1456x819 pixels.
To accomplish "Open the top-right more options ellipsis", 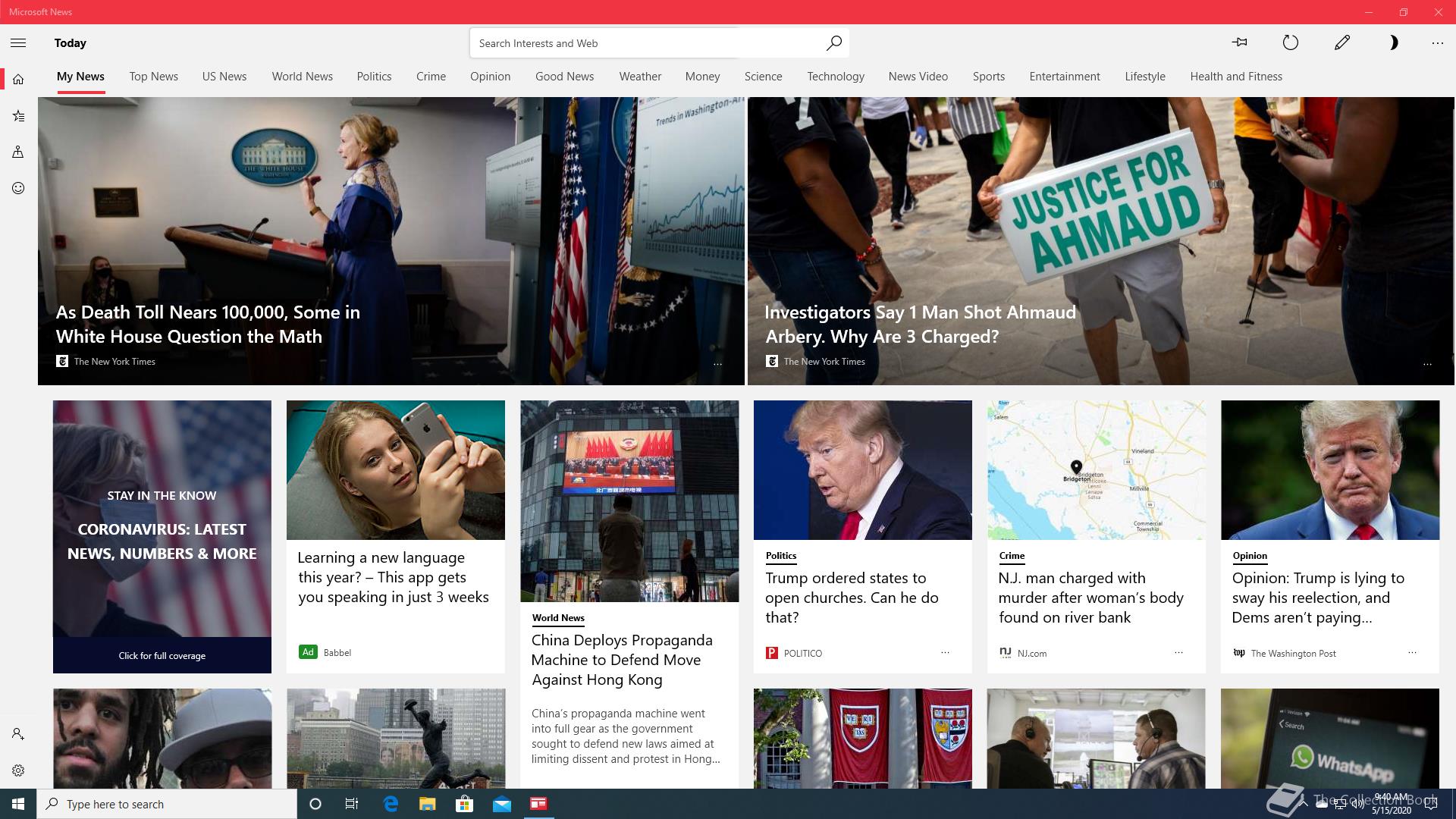I will pos(1437,43).
